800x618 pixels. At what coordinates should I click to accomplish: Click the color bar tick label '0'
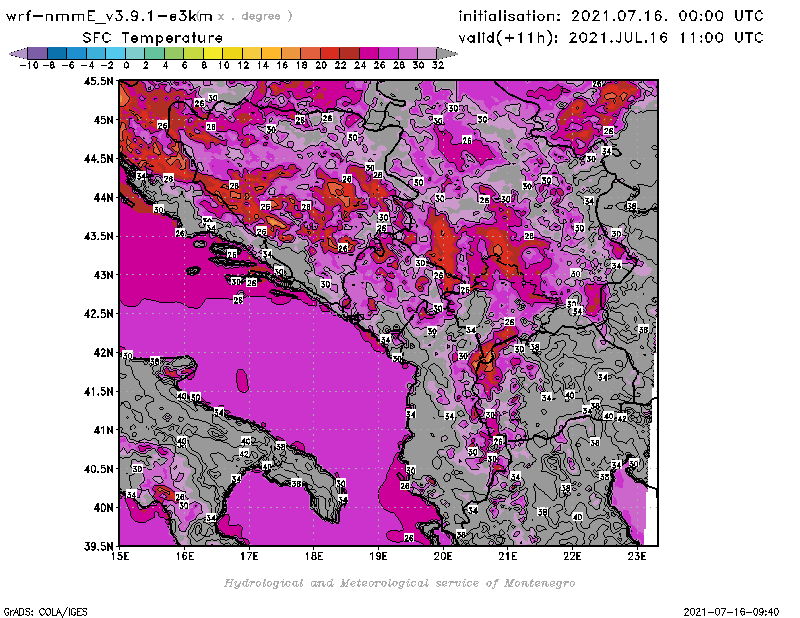(126, 65)
